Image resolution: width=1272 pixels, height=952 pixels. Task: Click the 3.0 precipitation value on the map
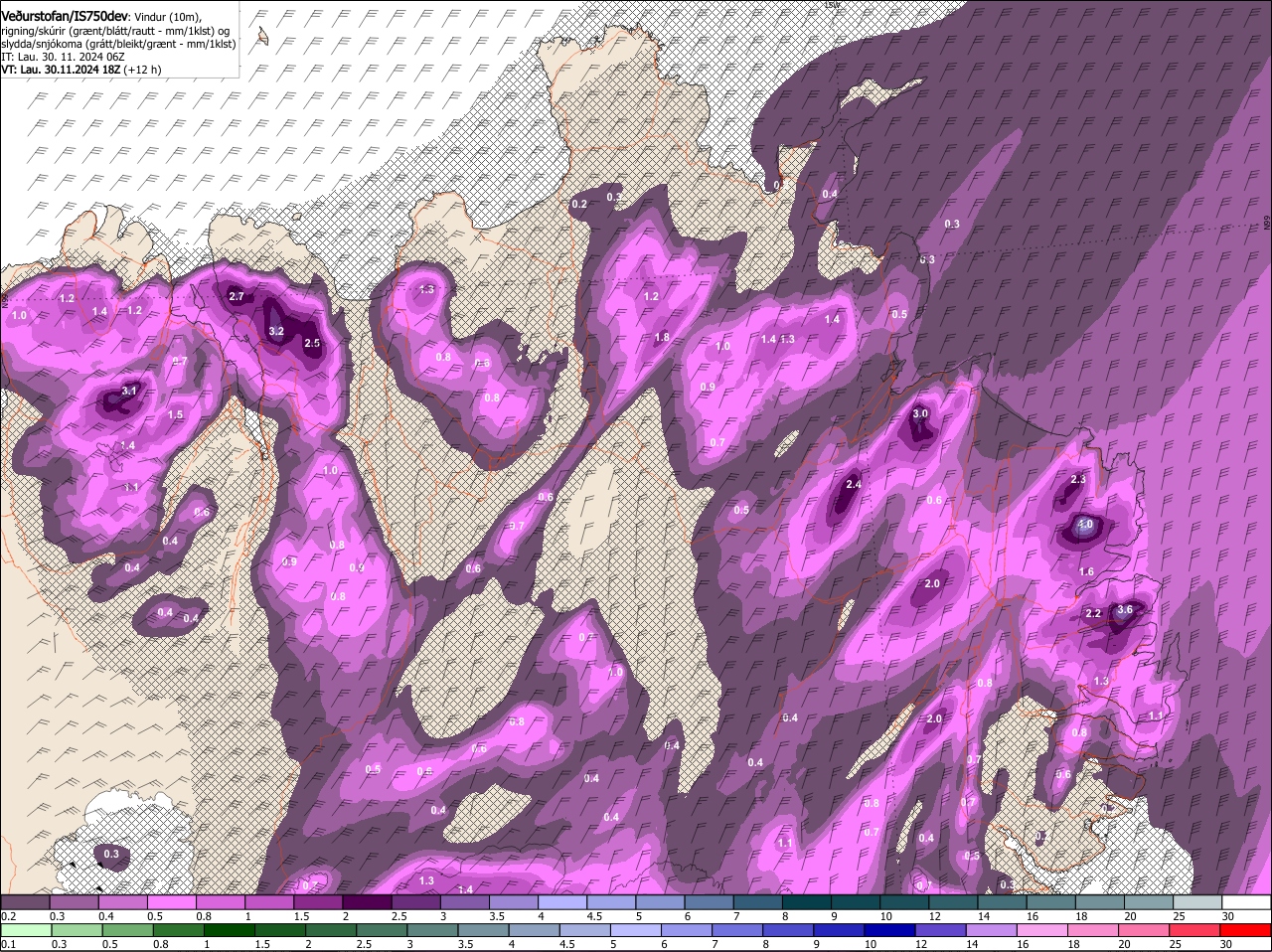[920, 413]
